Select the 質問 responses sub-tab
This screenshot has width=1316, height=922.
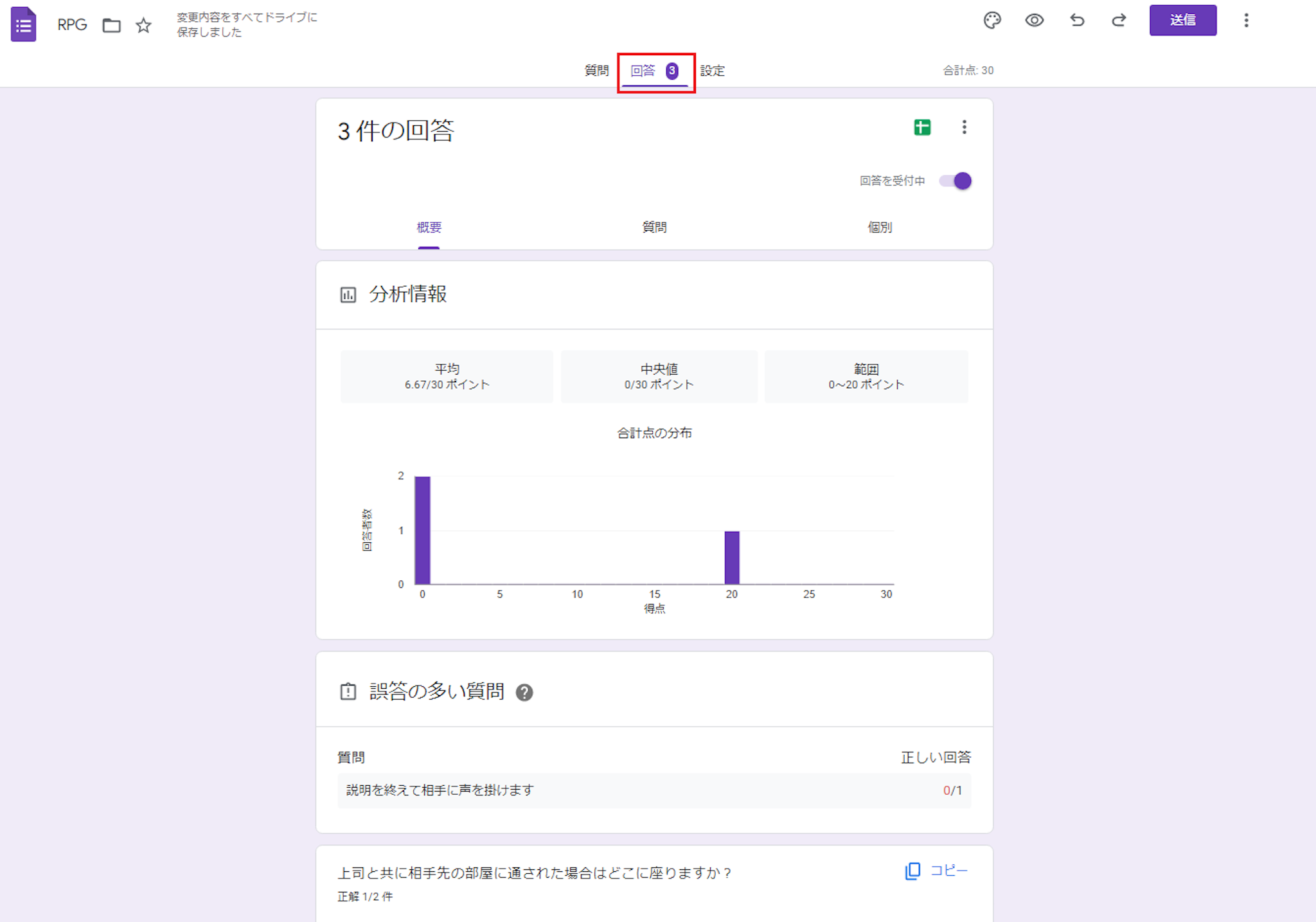[x=654, y=227]
